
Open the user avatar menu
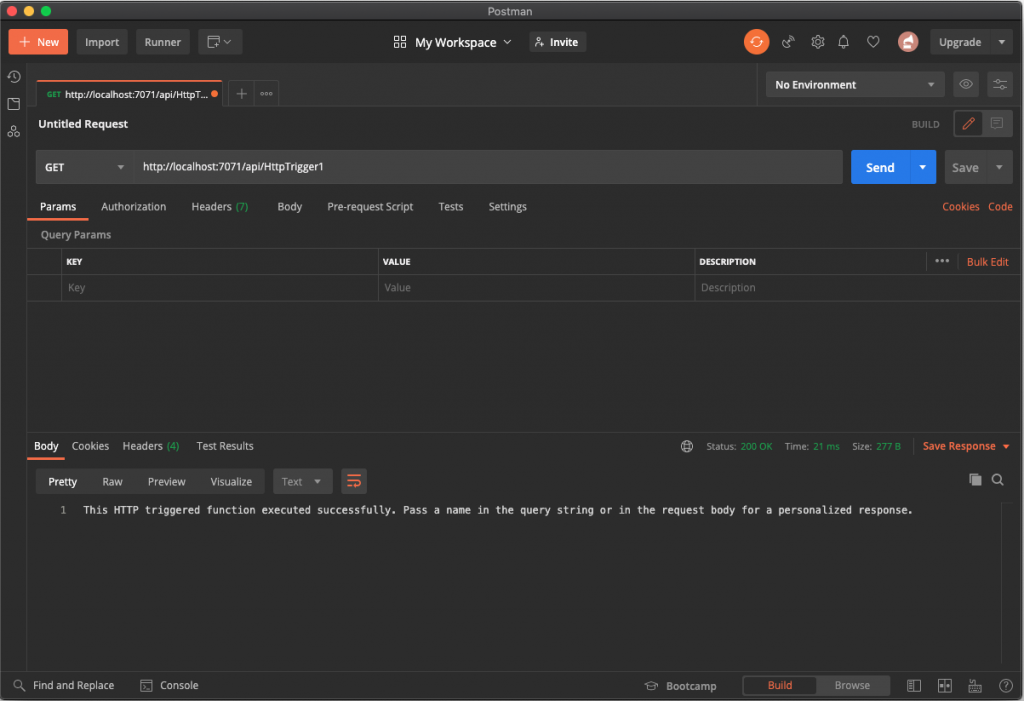pos(908,42)
